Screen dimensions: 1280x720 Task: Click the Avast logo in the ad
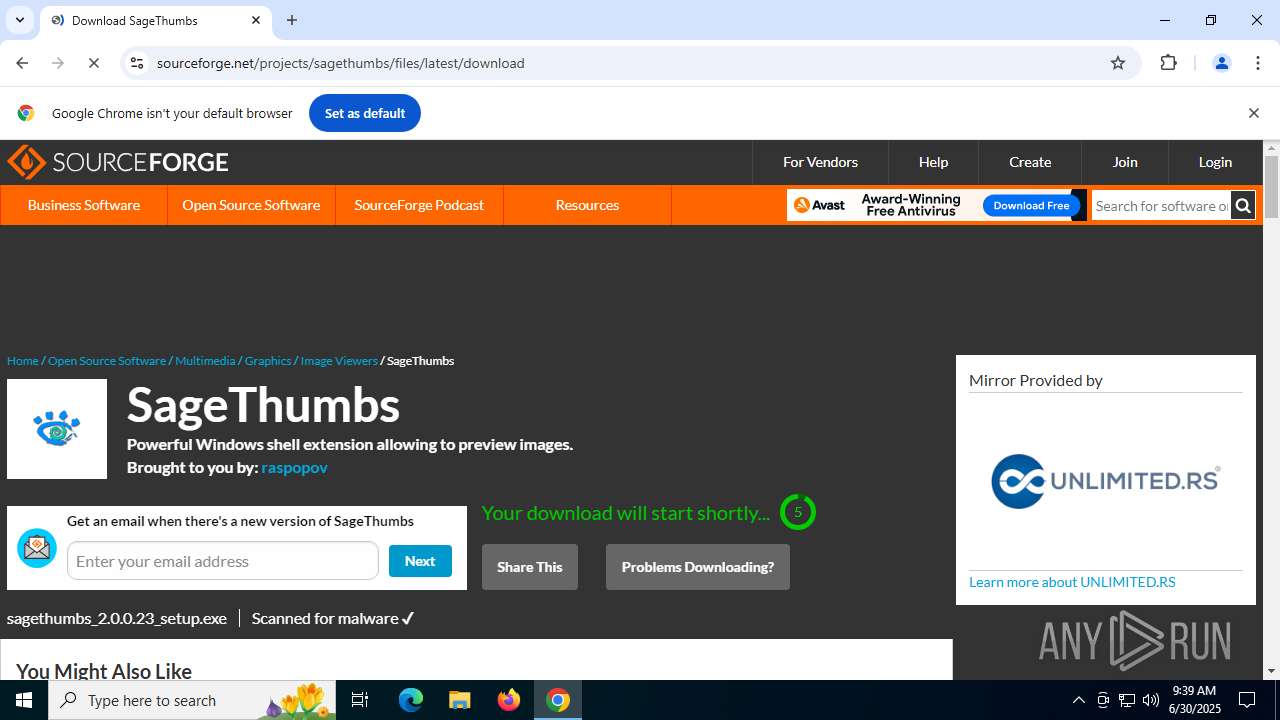pyautogui.click(x=819, y=206)
